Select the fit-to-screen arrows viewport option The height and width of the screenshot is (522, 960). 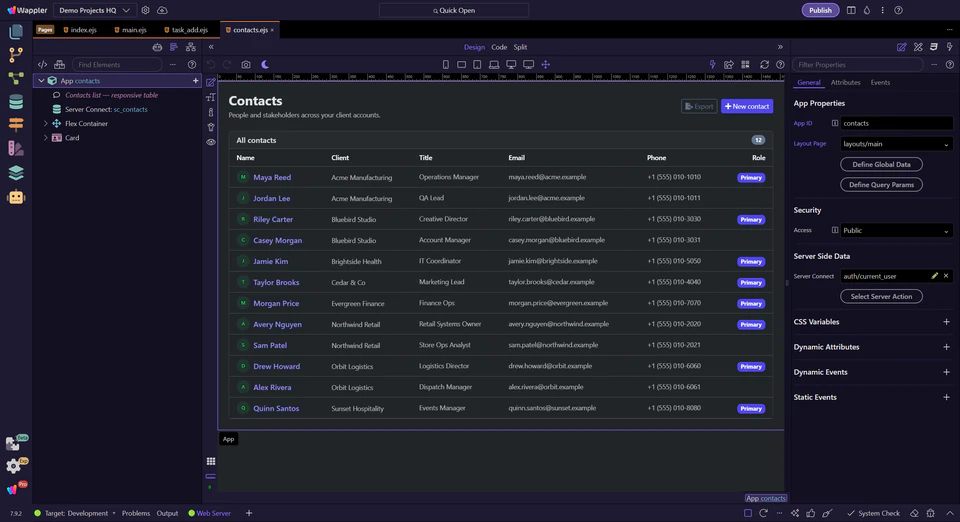coord(546,64)
